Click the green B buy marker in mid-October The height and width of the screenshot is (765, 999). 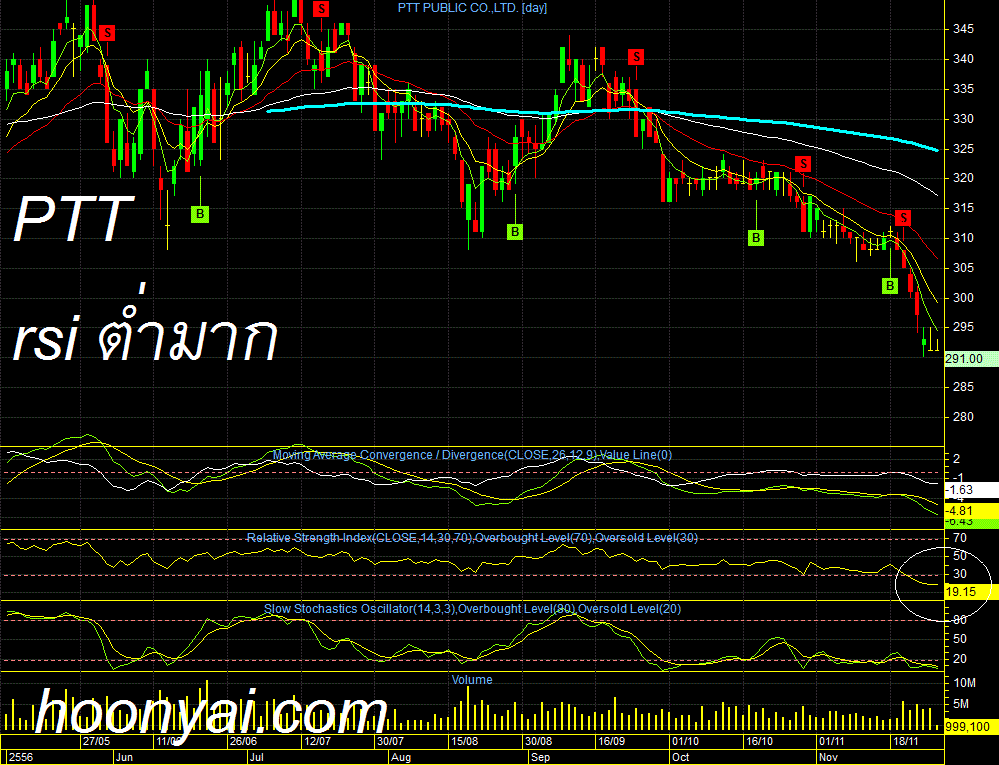(x=756, y=238)
